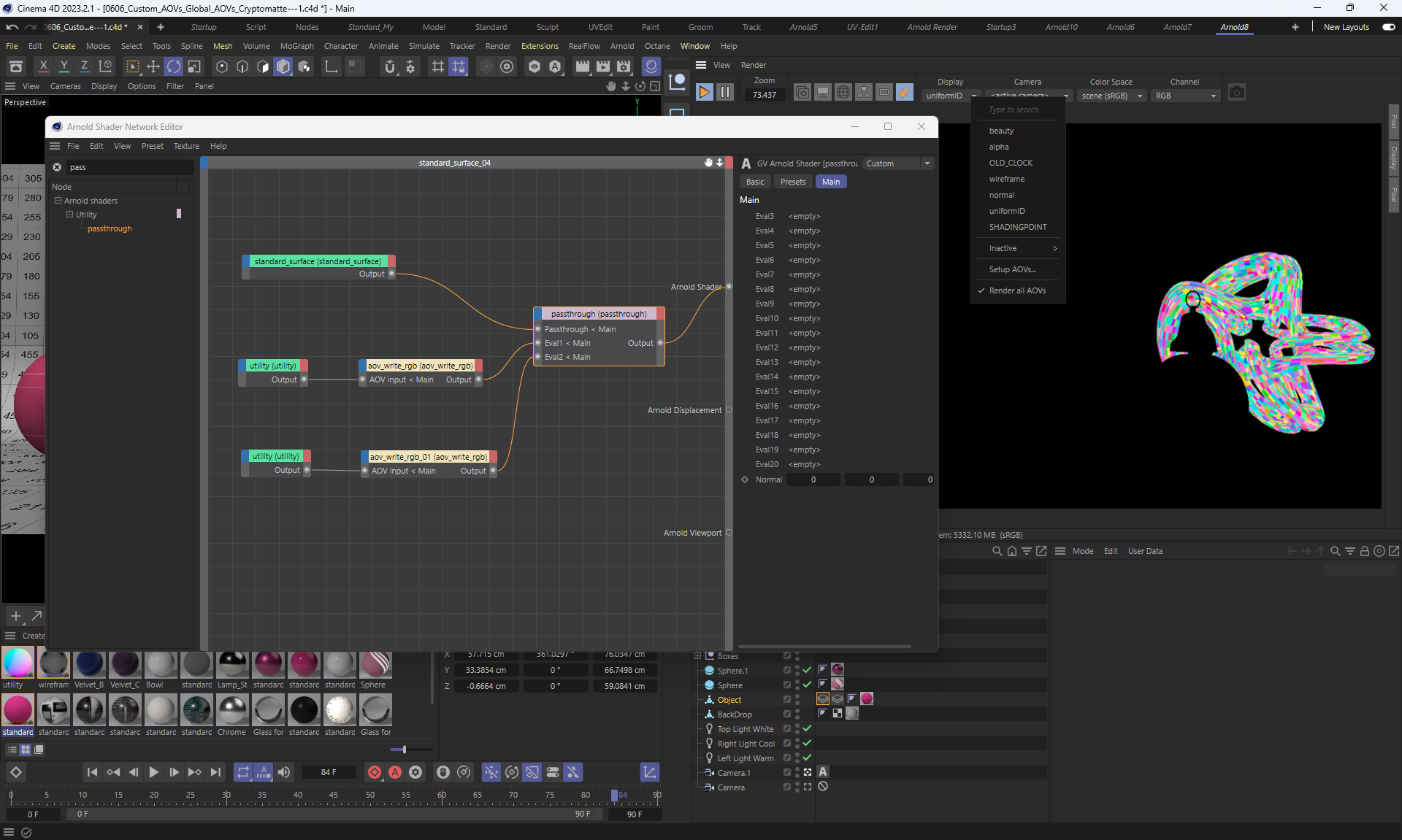Pause the Arnold IPR render

[x=725, y=93]
